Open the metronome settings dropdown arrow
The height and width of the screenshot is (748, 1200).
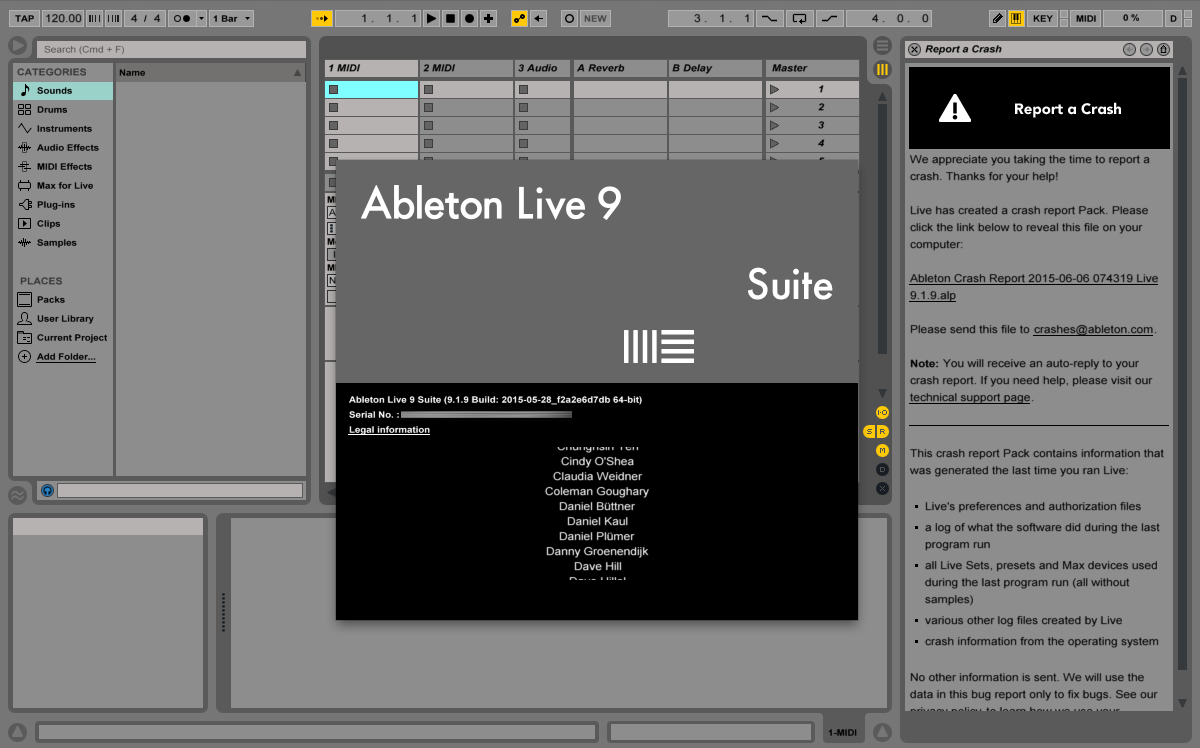(x=201, y=18)
